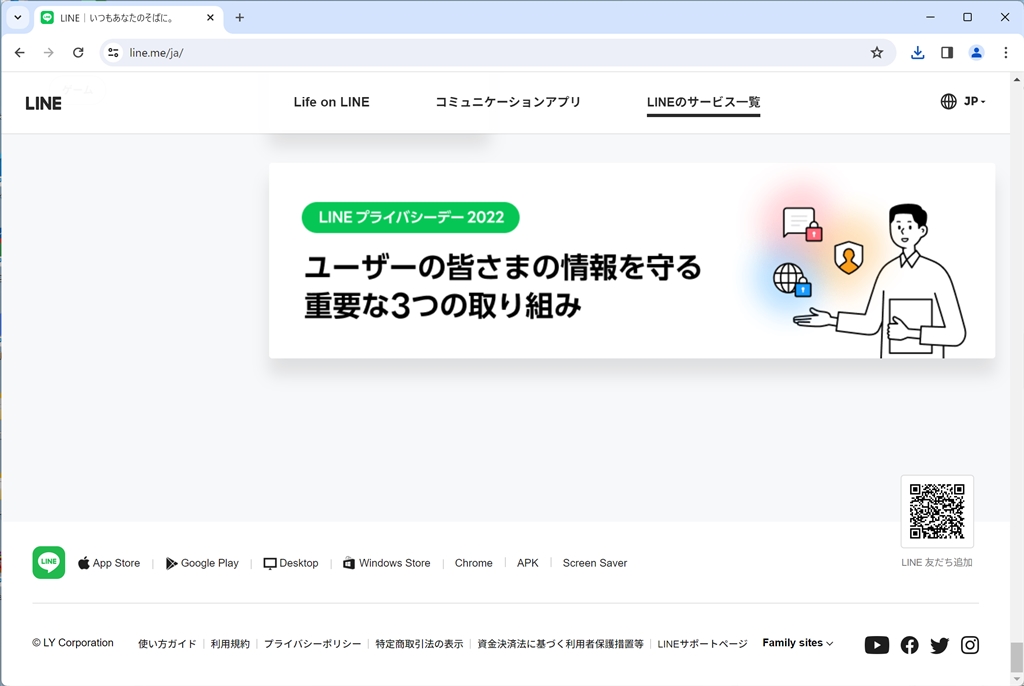Click the QR code for adding LINE friend
The width and height of the screenshot is (1024, 686).
937,511
